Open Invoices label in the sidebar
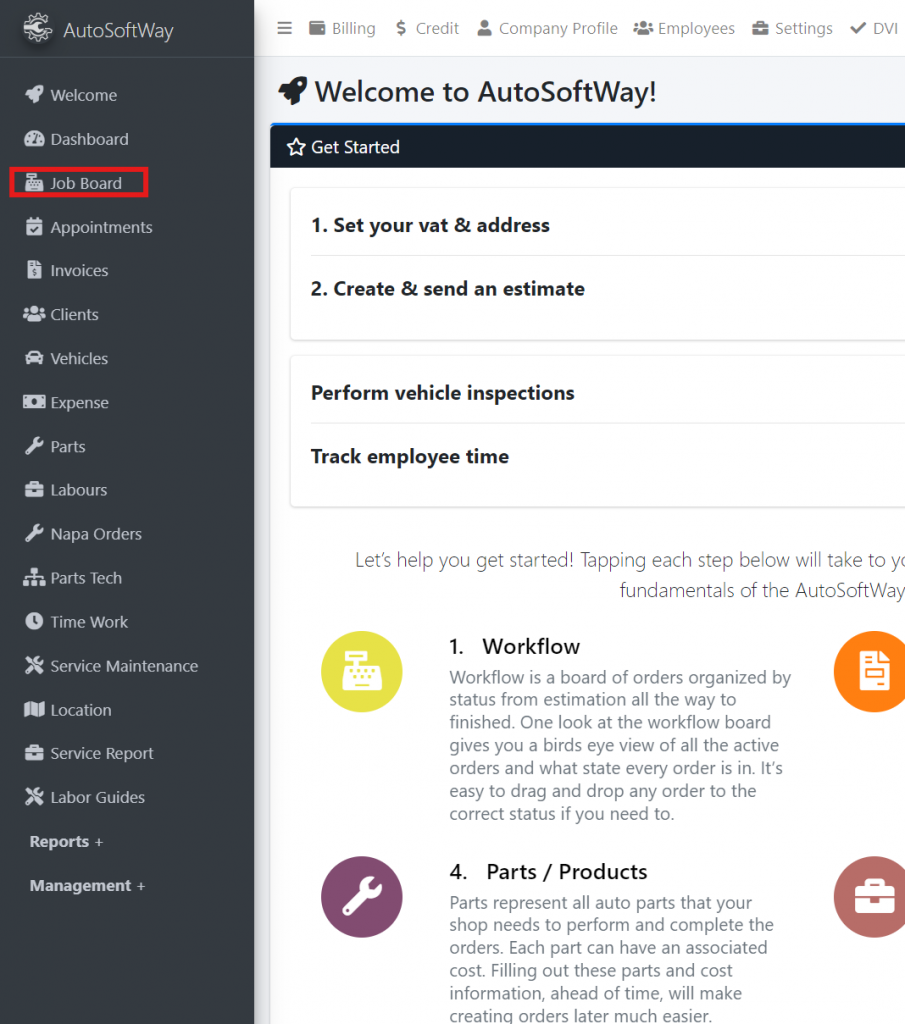The image size is (905, 1024). 79,270
